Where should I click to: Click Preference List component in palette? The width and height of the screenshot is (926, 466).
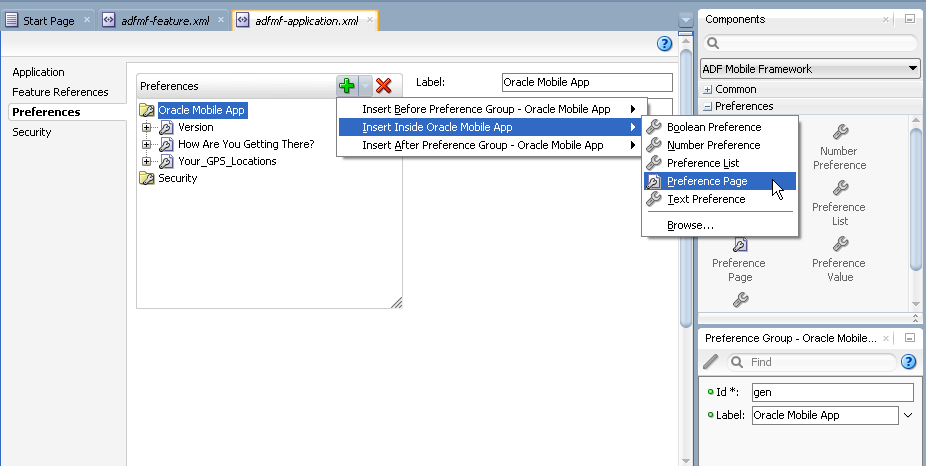pyautogui.click(x=839, y=204)
